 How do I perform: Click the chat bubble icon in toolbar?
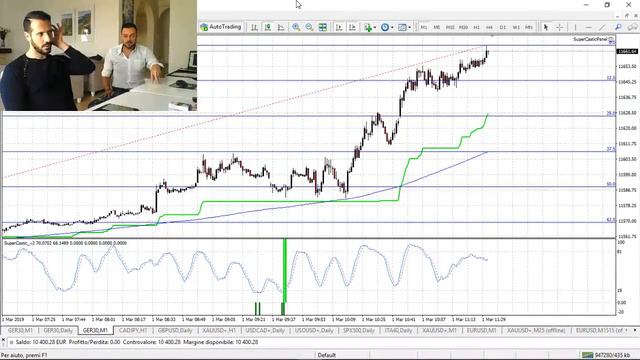(x=633, y=27)
